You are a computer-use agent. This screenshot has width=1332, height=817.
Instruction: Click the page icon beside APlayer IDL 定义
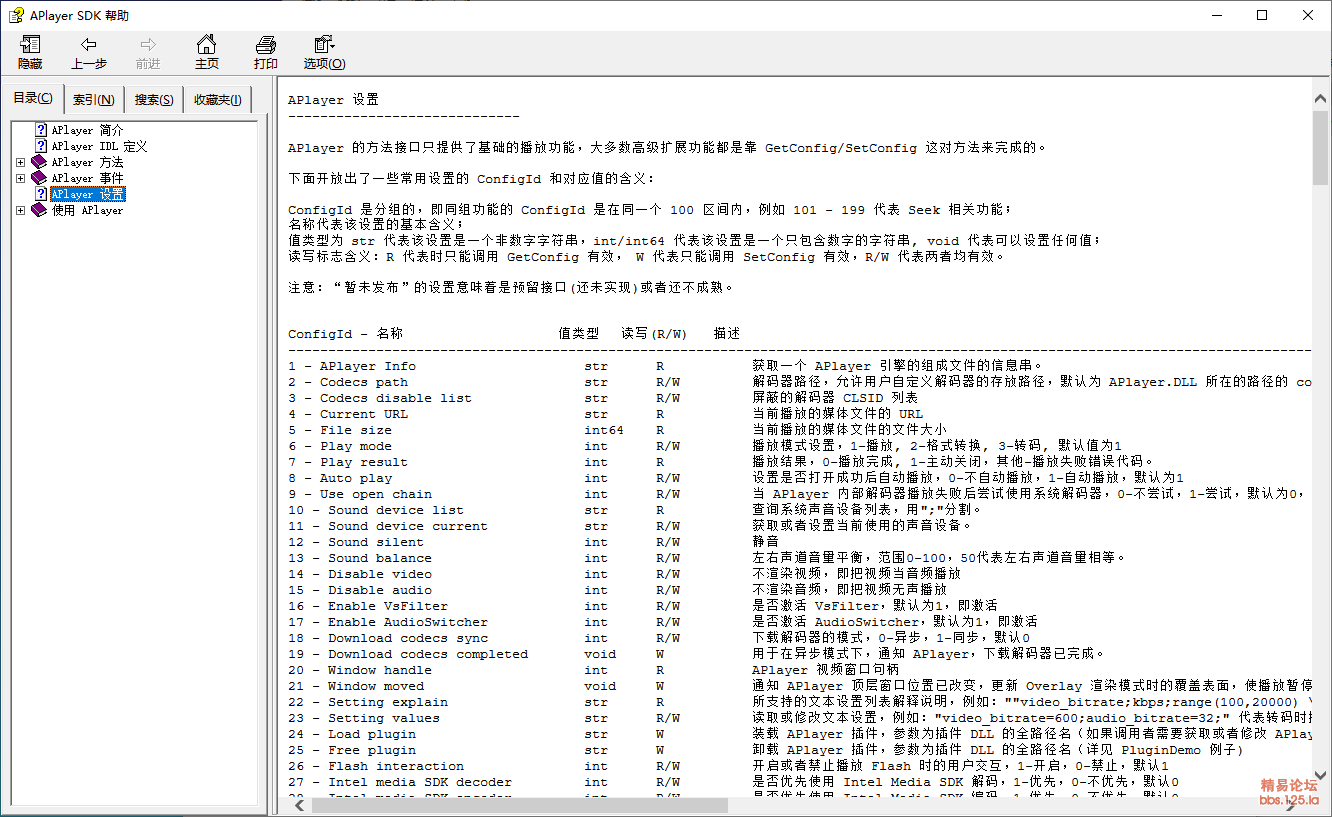click(x=41, y=146)
